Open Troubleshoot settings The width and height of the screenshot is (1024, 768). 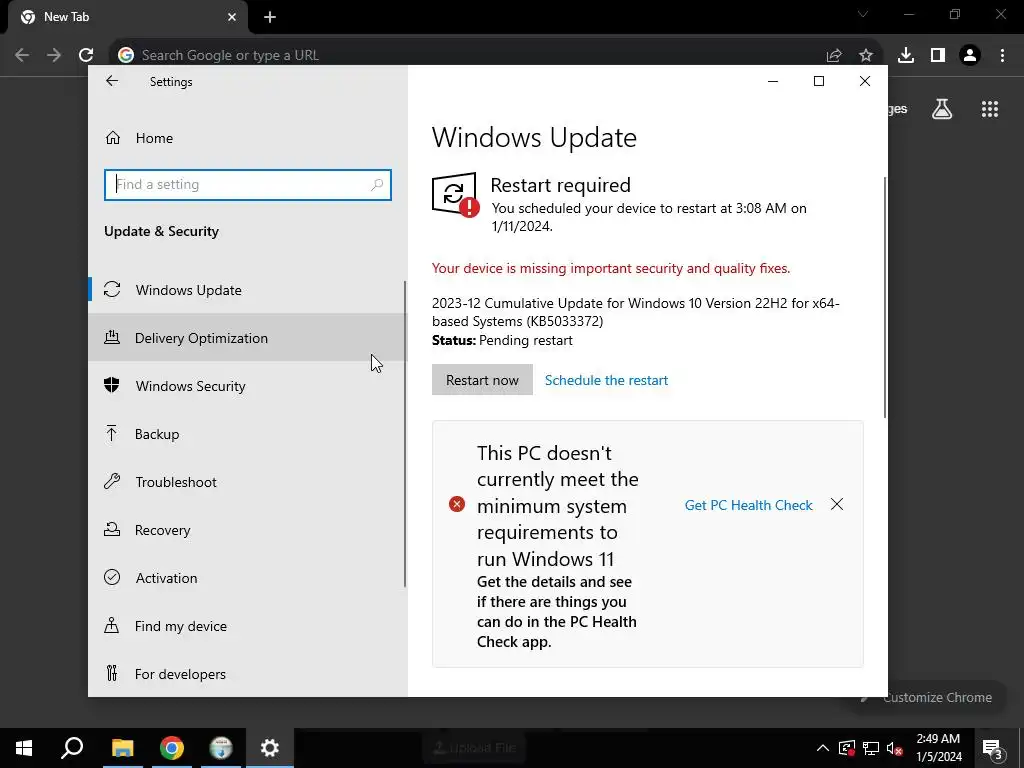click(248, 482)
